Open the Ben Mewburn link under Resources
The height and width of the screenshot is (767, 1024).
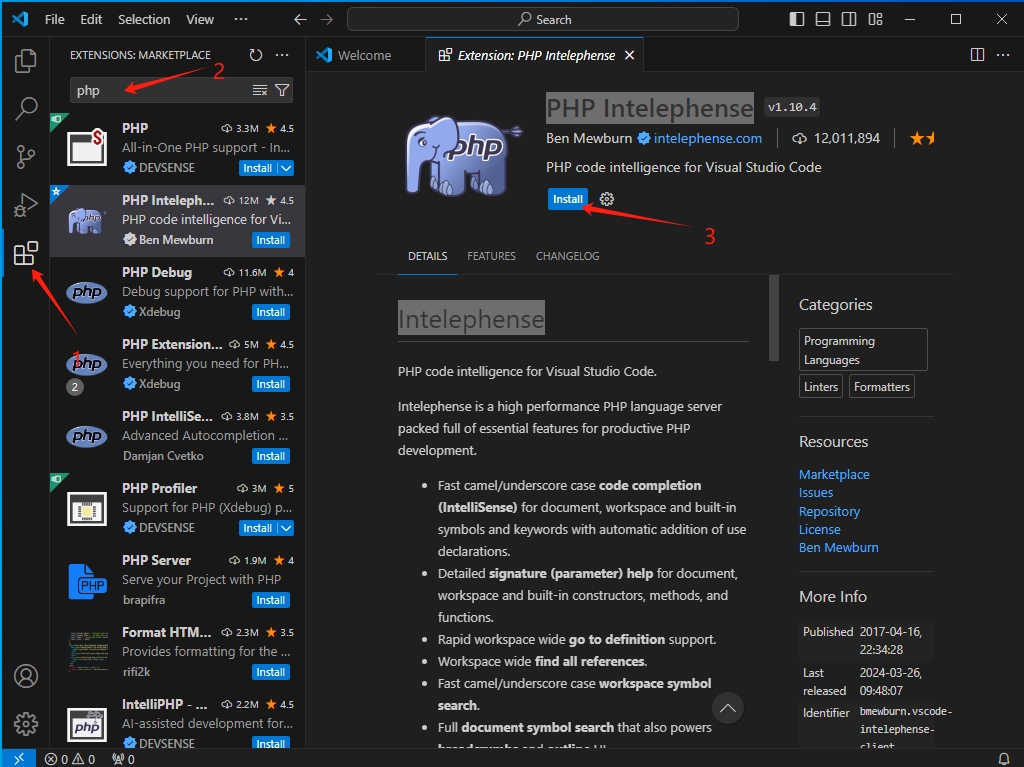[839, 547]
